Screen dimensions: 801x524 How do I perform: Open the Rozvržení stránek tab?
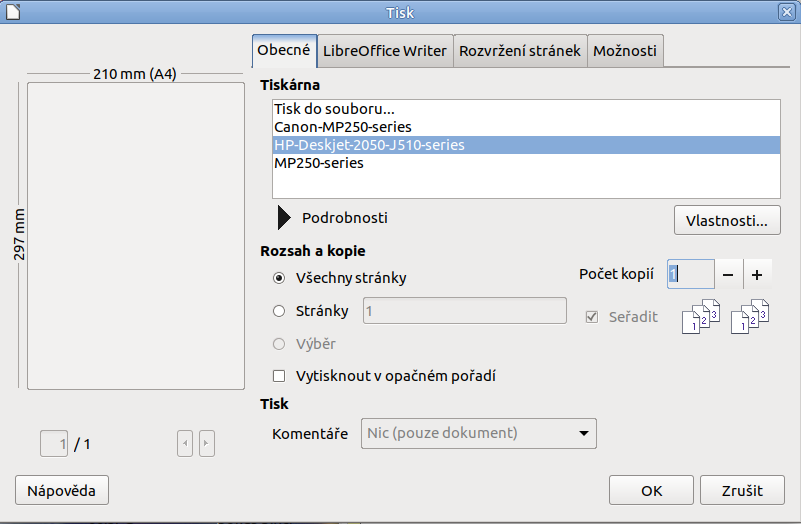[520, 50]
